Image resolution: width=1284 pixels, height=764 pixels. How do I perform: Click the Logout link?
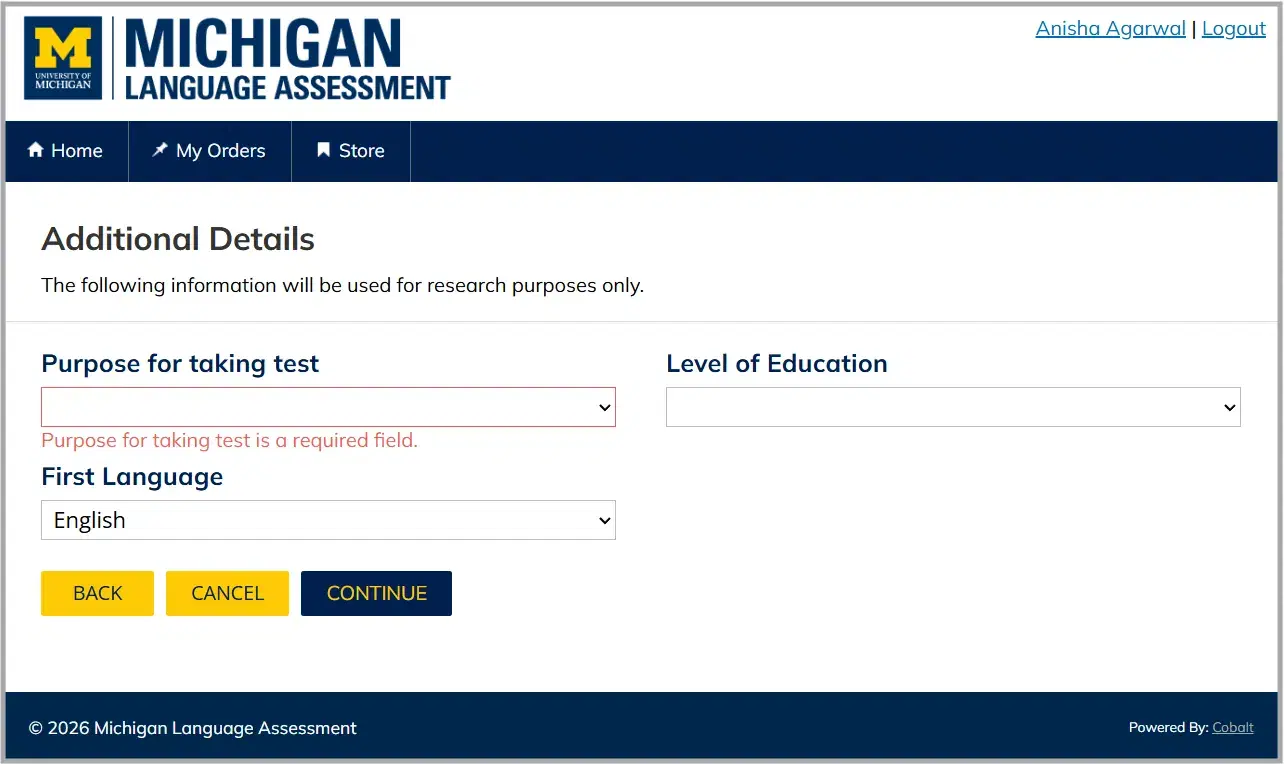1233,28
